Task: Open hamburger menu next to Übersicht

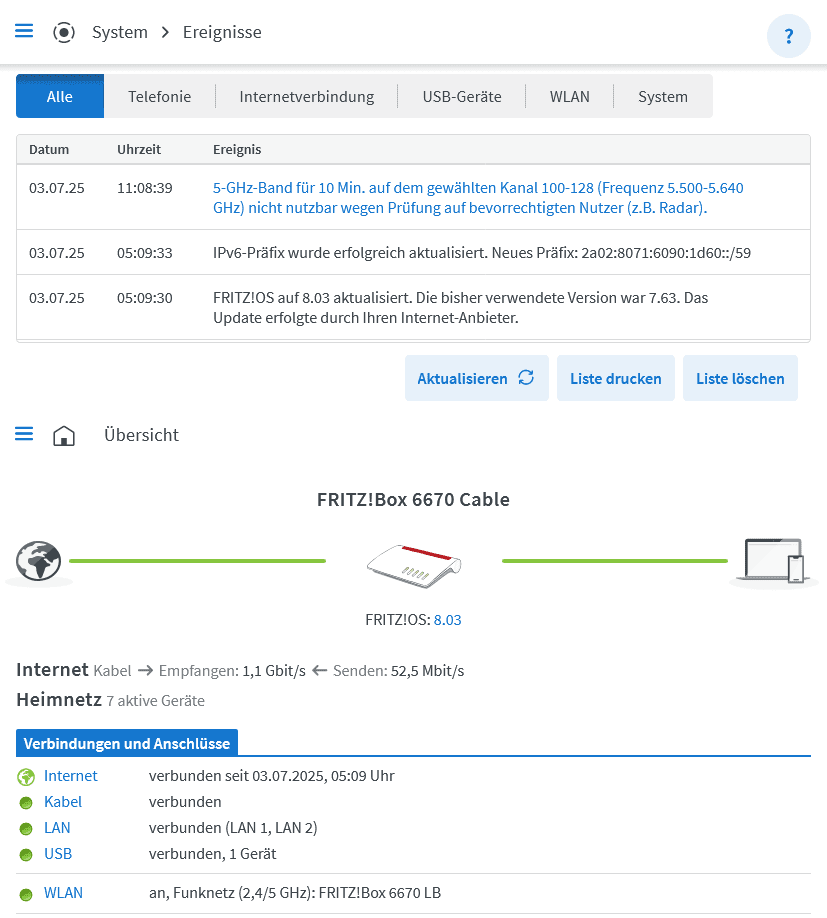Action: point(24,434)
